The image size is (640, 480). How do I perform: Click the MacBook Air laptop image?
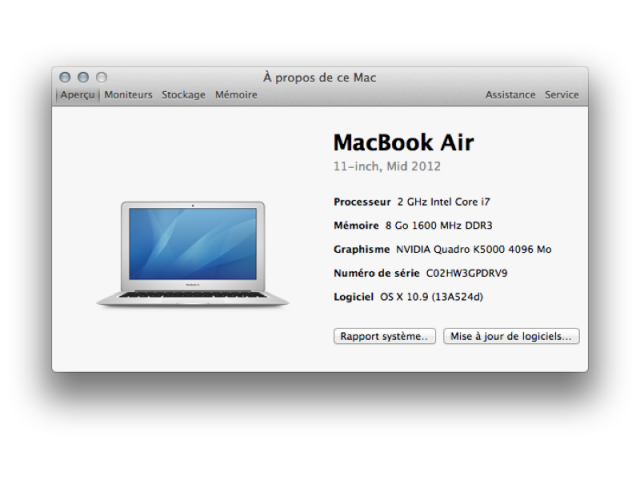193,254
